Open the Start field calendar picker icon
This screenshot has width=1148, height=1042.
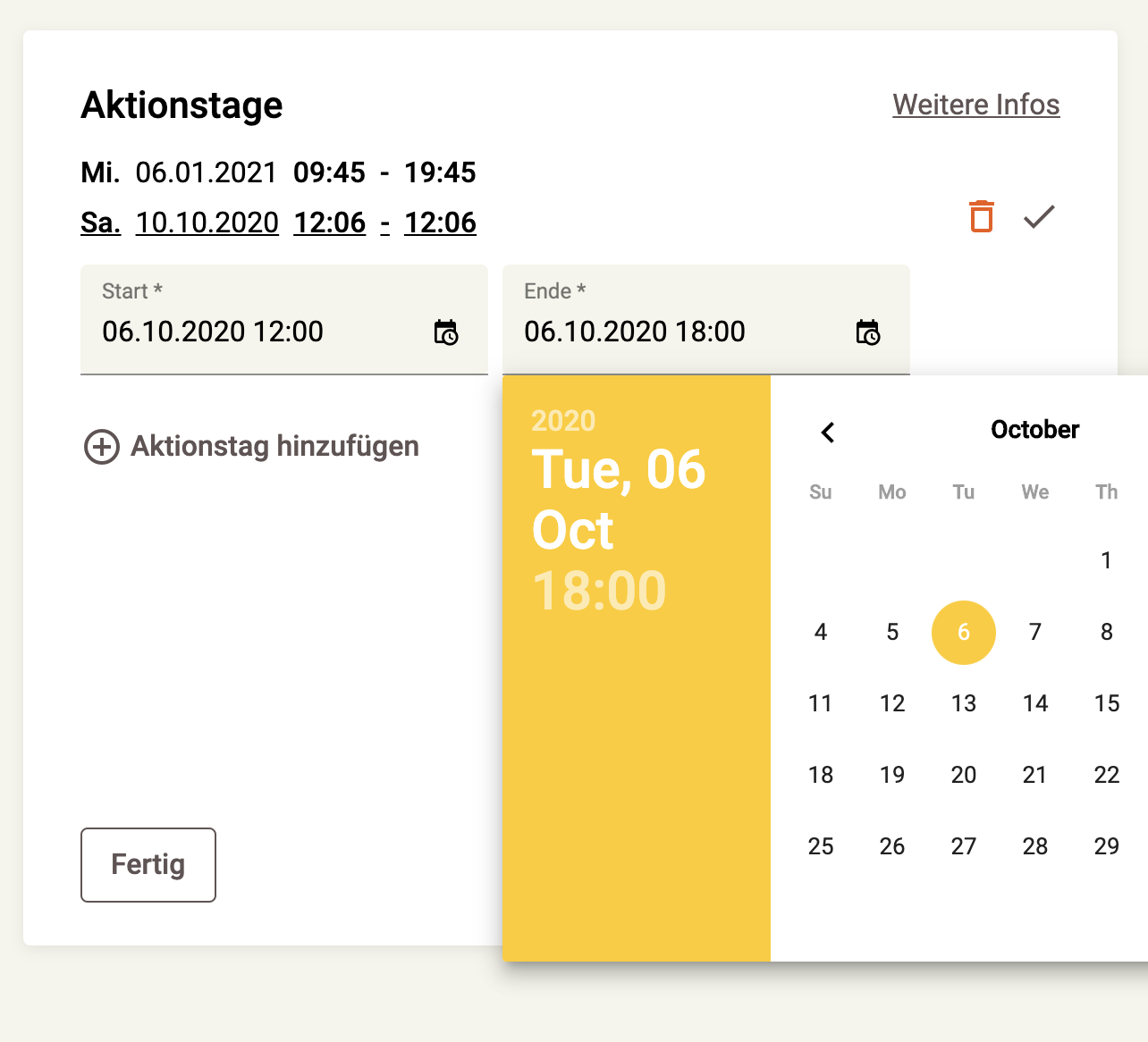[445, 332]
